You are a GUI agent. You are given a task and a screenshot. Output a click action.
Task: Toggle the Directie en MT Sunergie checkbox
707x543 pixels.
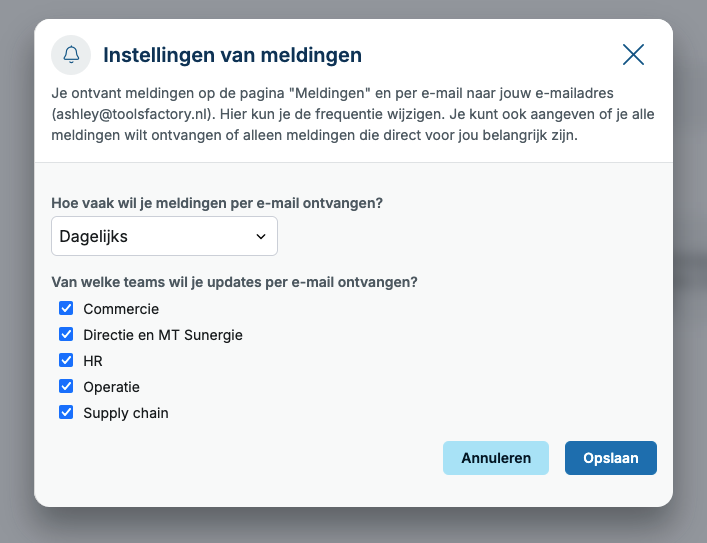click(66, 334)
